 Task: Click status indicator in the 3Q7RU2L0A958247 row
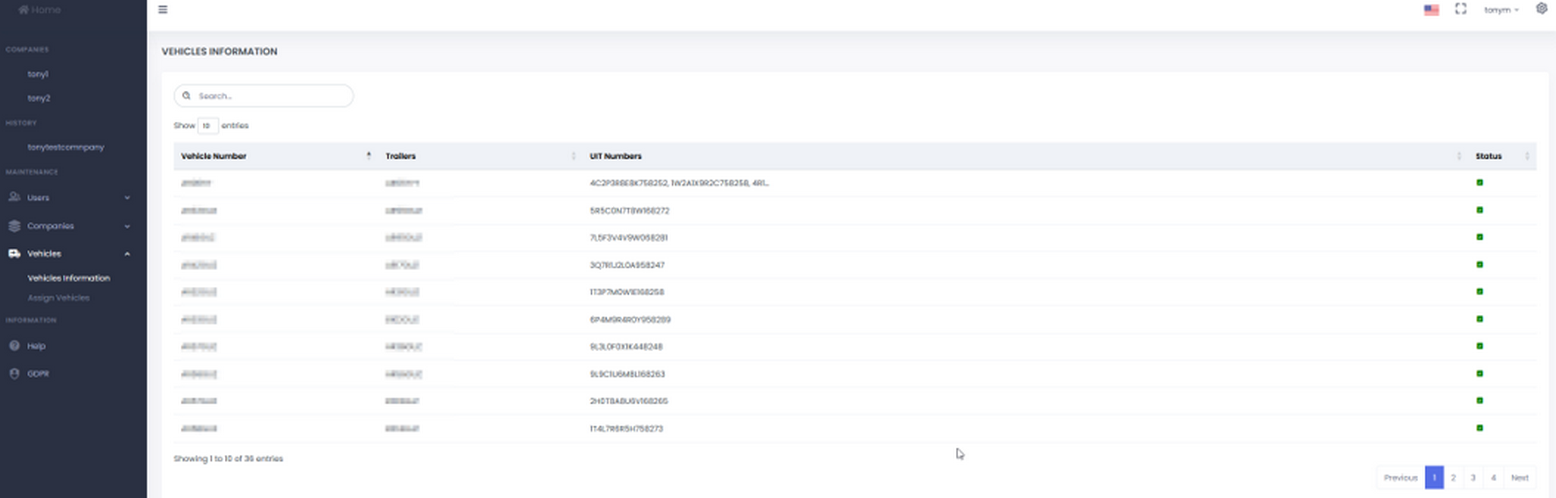1479,264
